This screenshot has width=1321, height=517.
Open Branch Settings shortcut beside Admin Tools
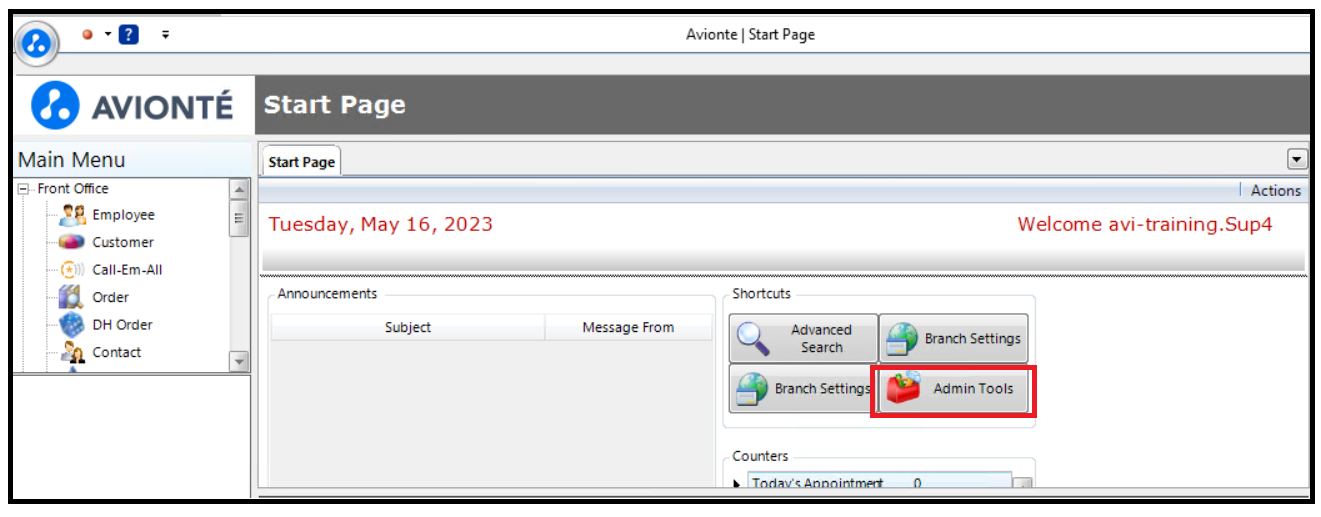point(802,389)
